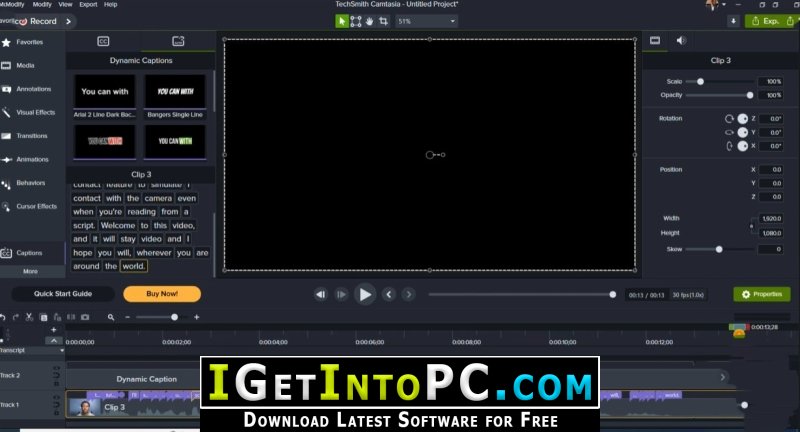
Task: Activate the Pan hand tool
Action: [369, 21]
